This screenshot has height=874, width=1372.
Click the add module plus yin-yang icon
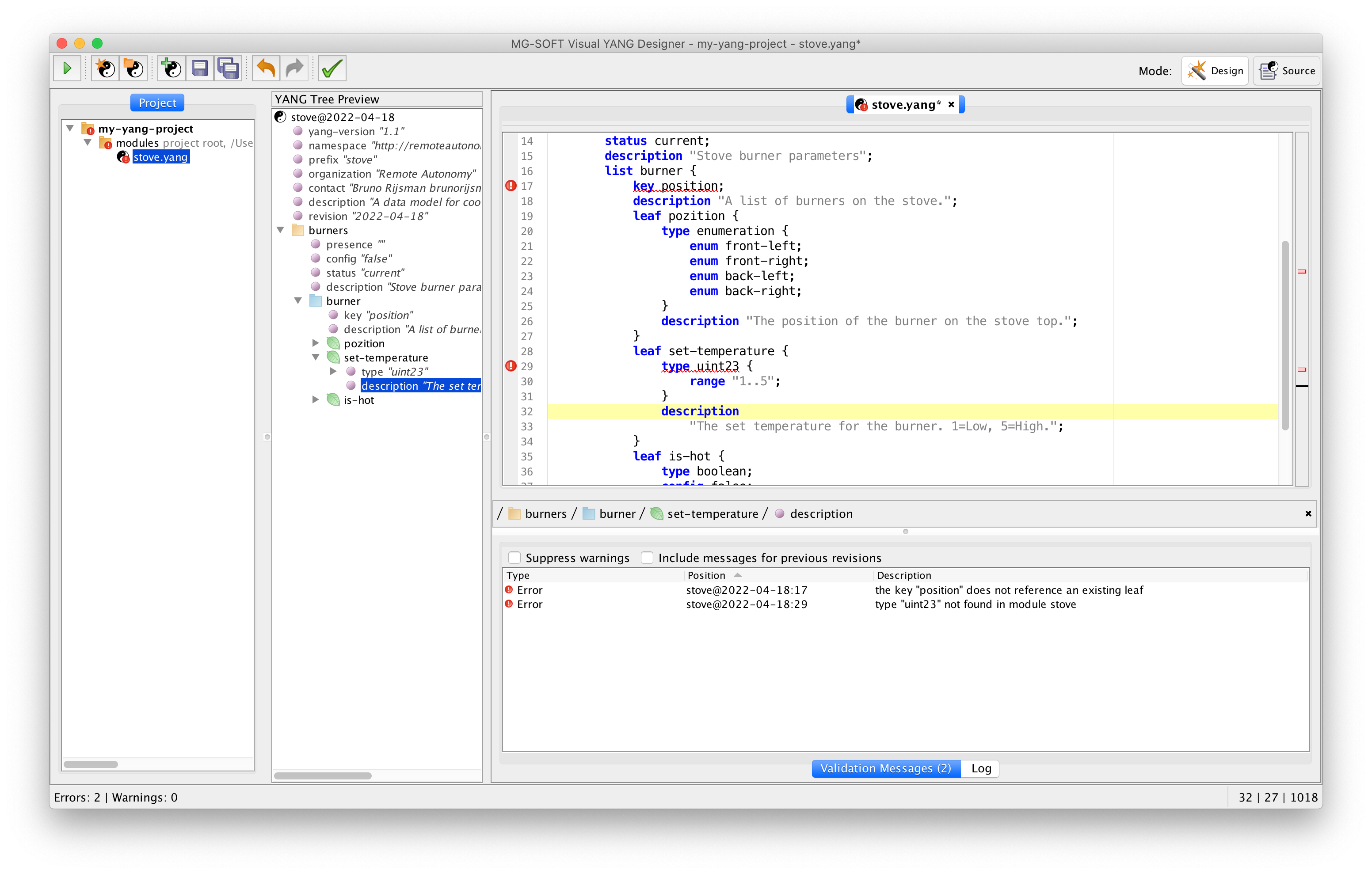click(x=171, y=69)
